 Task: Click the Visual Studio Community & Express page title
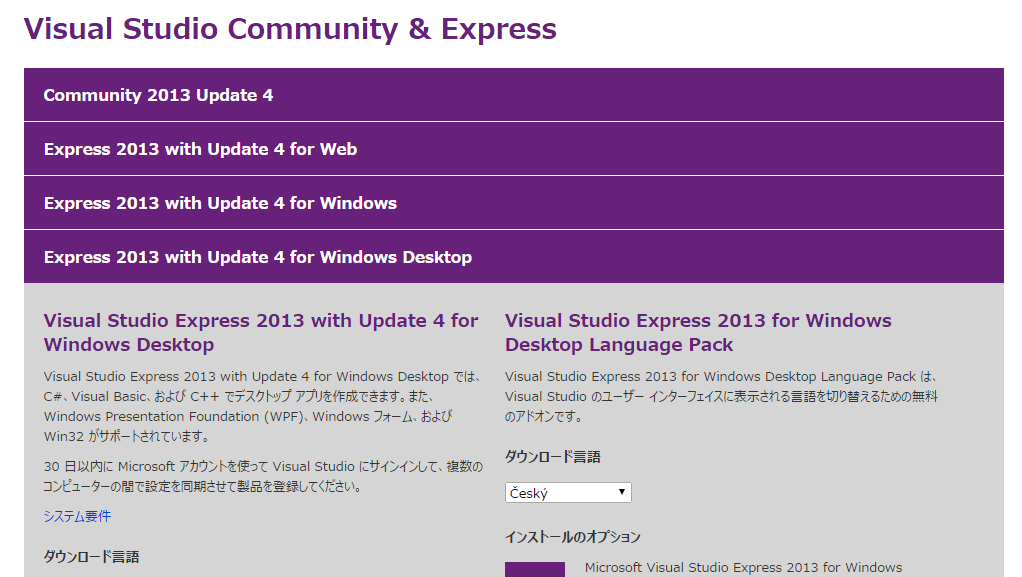[290, 28]
